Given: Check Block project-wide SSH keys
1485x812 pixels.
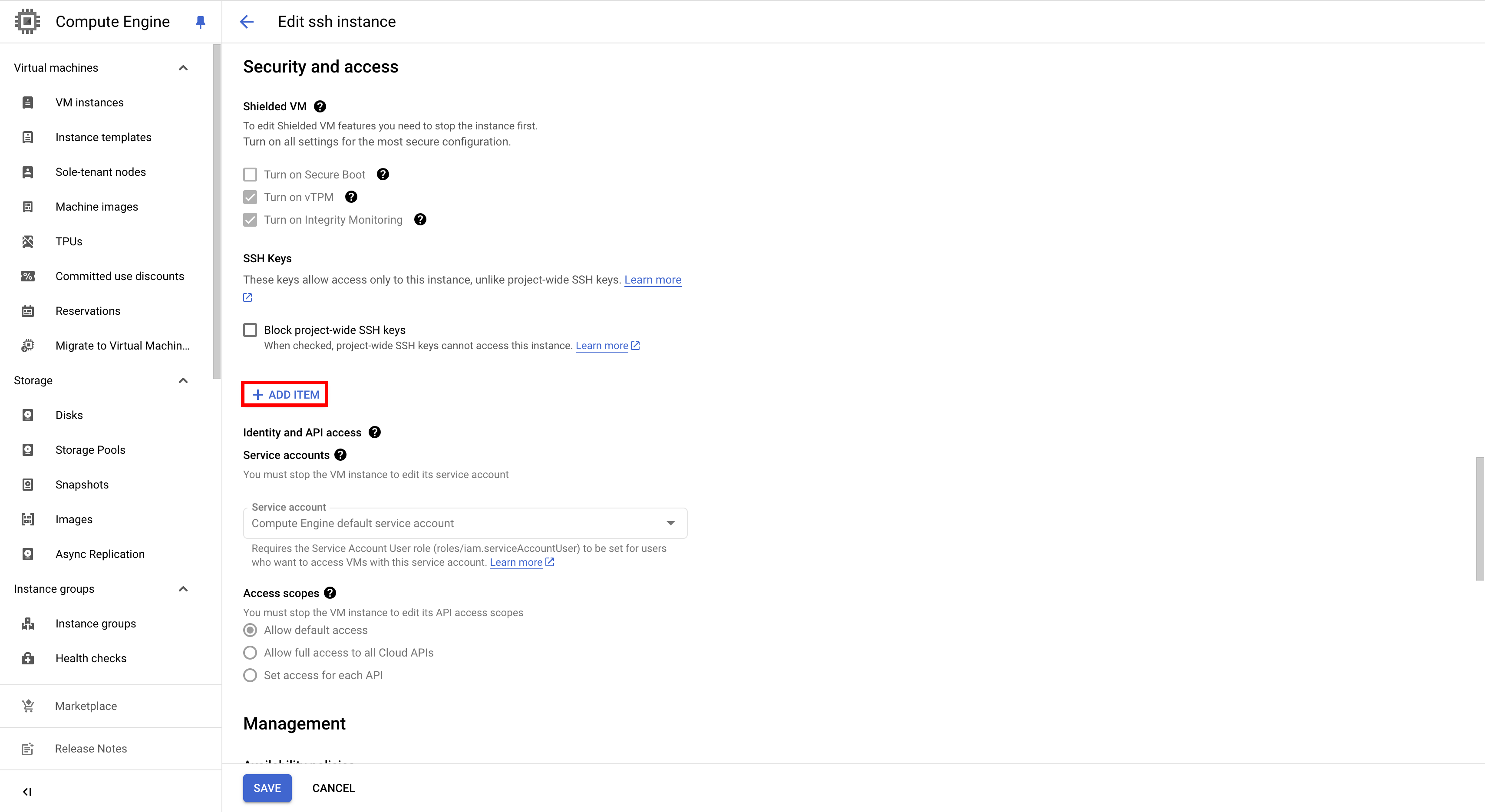Looking at the screenshot, I should (250, 330).
